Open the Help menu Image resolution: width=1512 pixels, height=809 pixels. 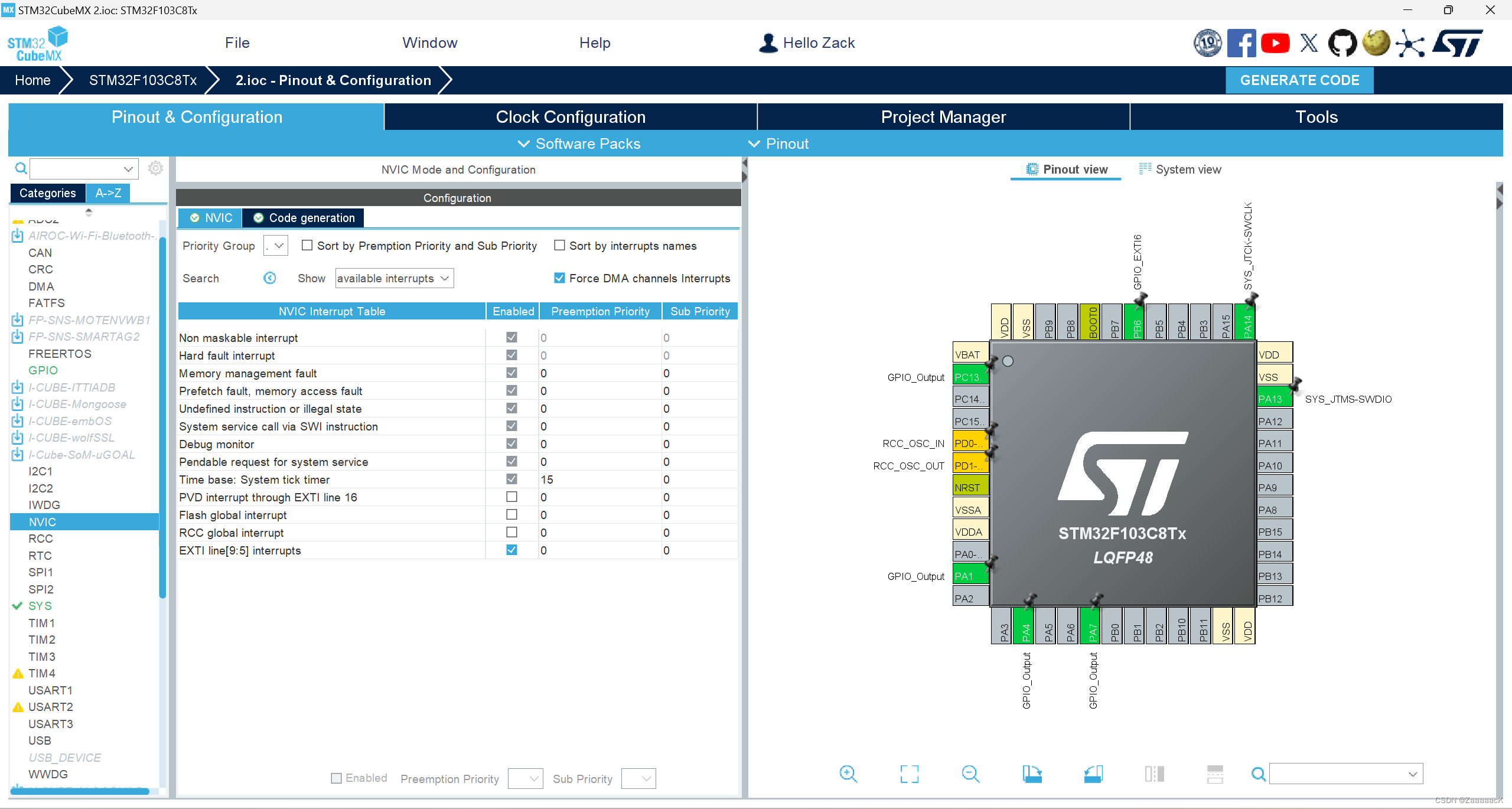pyautogui.click(x=595, y=43)
